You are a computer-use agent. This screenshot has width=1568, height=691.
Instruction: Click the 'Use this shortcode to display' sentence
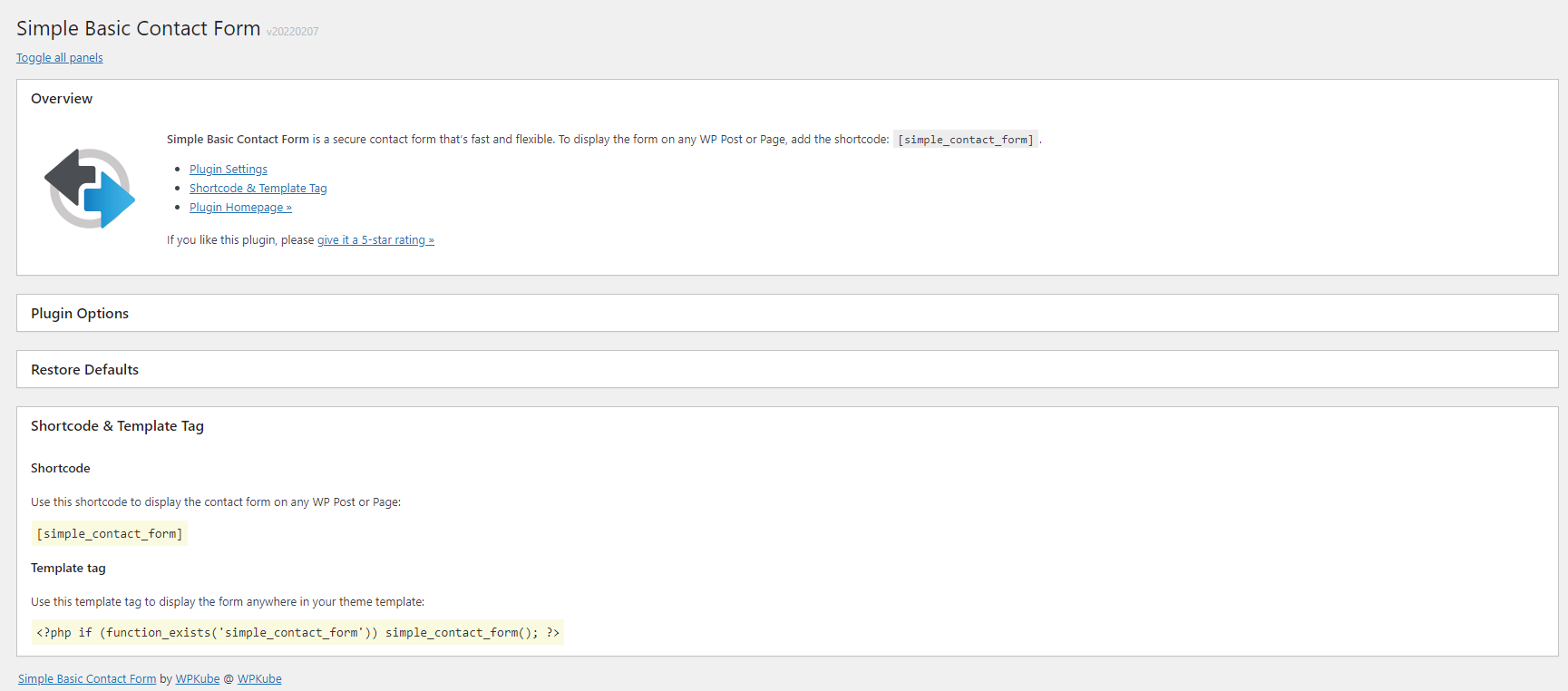[x=216, y=502]
